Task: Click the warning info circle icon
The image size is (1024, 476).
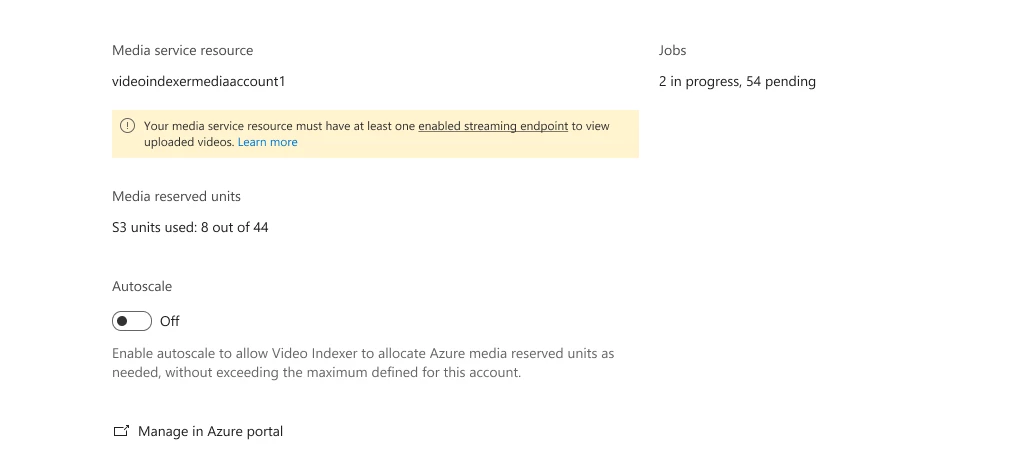Action: [x=128, y=125]
